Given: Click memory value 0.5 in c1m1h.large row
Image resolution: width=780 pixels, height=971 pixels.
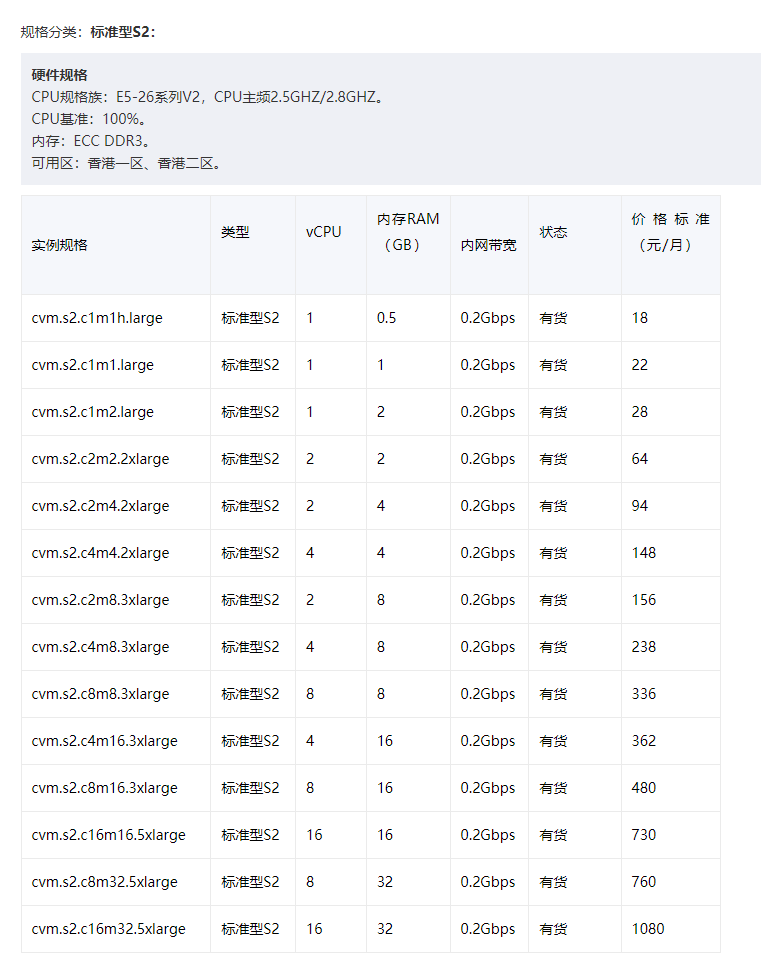Looking at the screenshot, I should tap(386, 318).
